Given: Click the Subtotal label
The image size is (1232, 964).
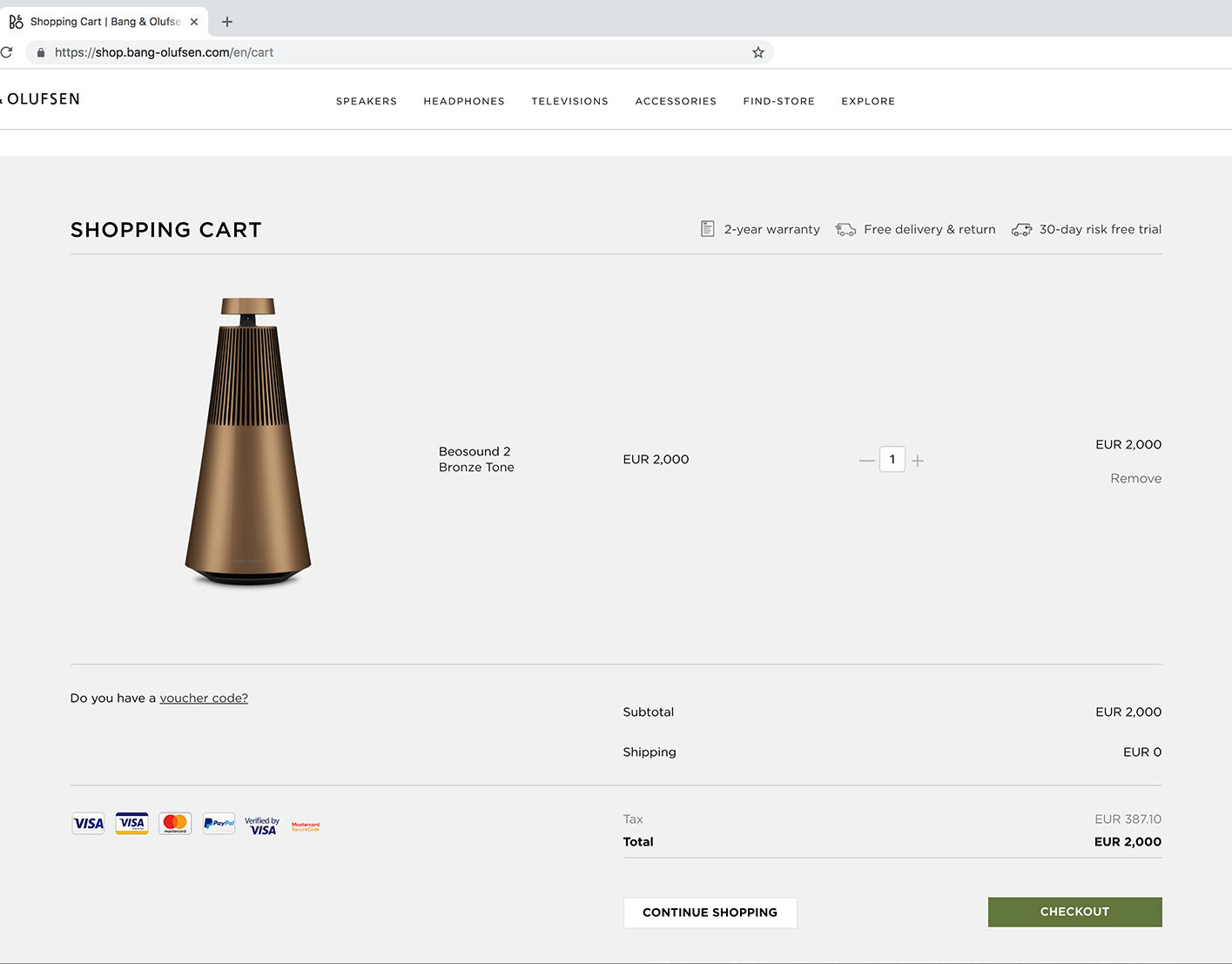Looking at the screenshot, I should 649,711.
